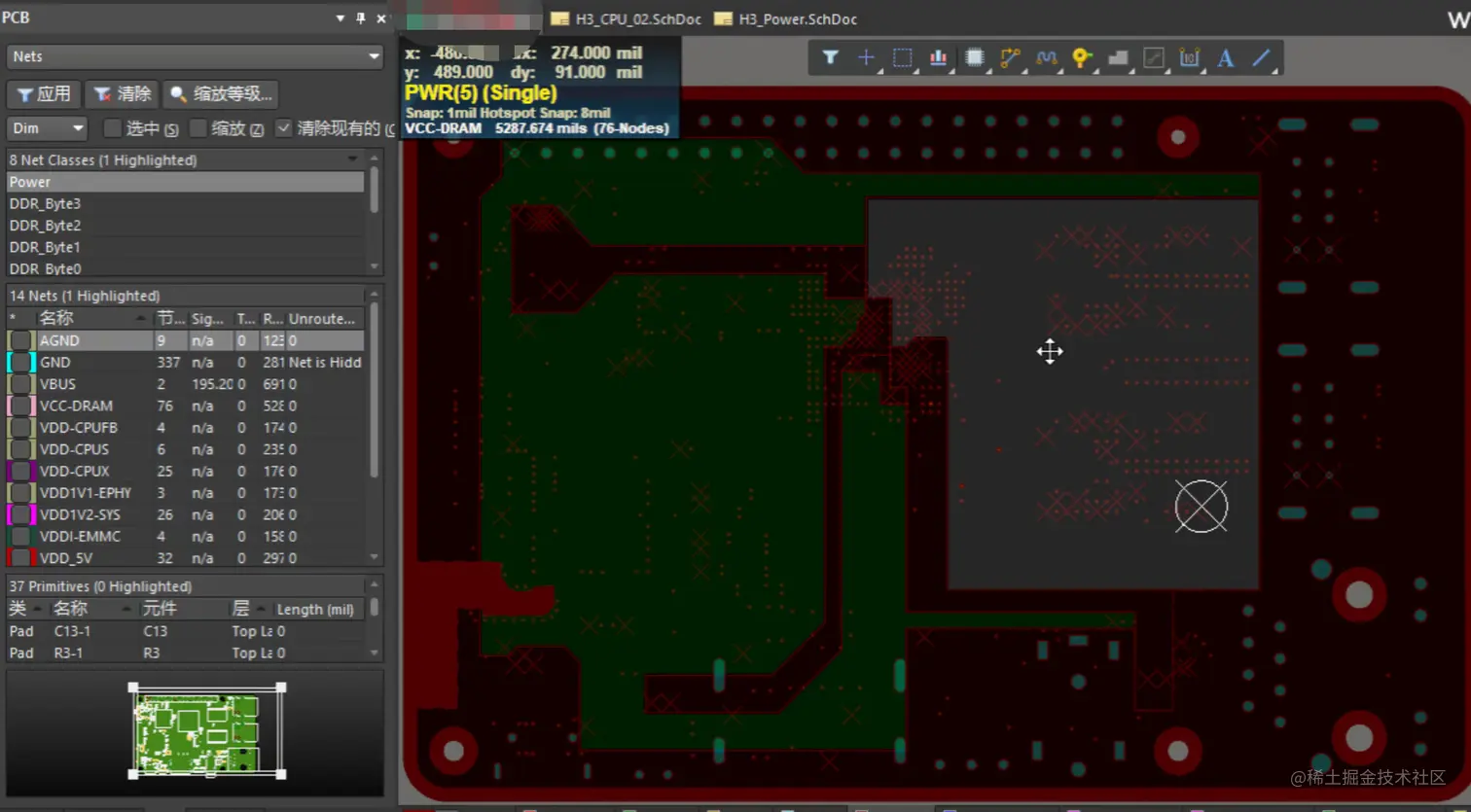1471x812 pixels.
Task: Toggle the VCC-DRAM net checkbox
Action: pos(20,406)
